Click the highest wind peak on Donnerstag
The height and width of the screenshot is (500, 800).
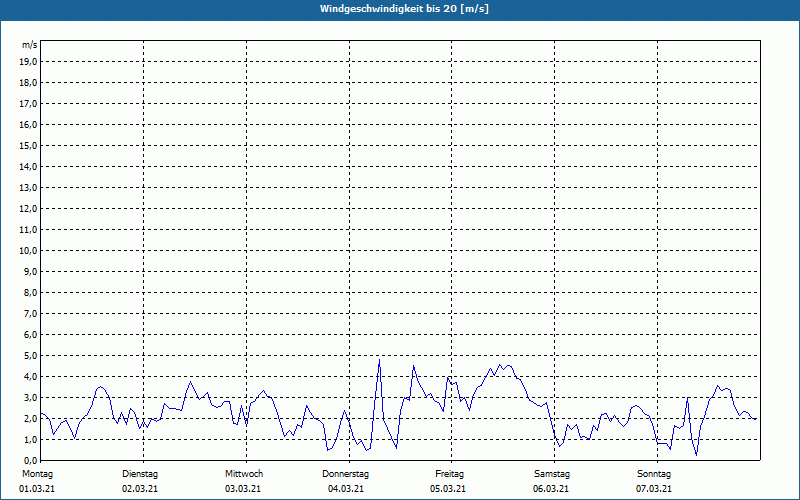coord(379,359)
